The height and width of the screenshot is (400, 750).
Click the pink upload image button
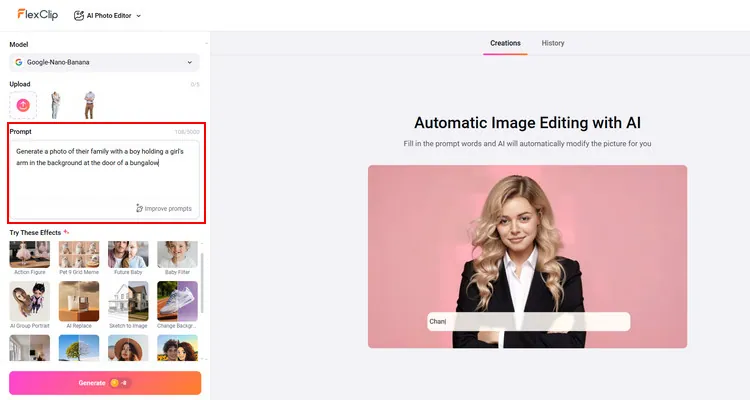[x=23, y=105]
